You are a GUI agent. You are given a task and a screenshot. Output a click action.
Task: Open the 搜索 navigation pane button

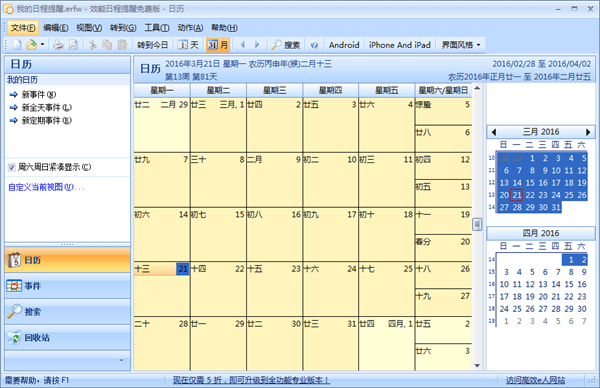67,311
